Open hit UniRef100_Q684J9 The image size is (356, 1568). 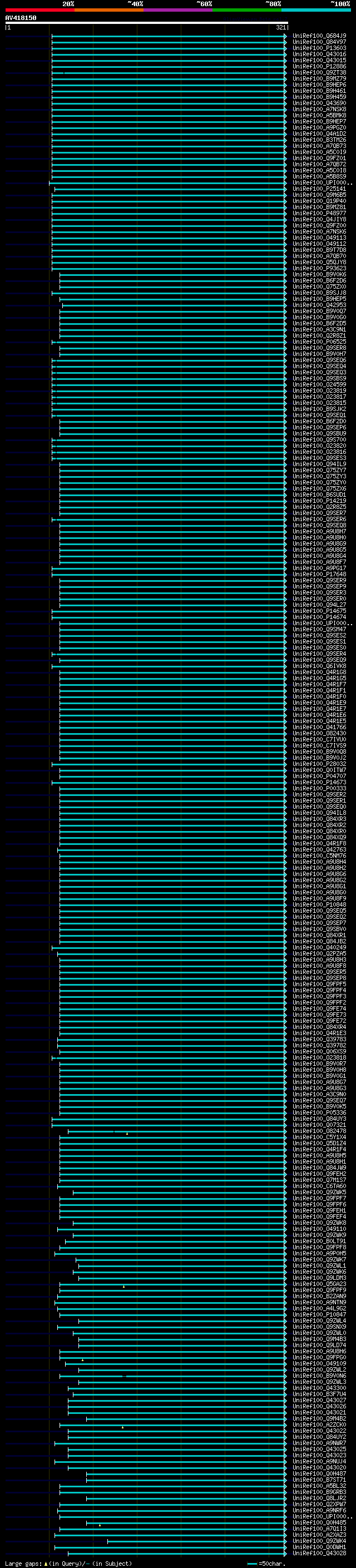319,36
